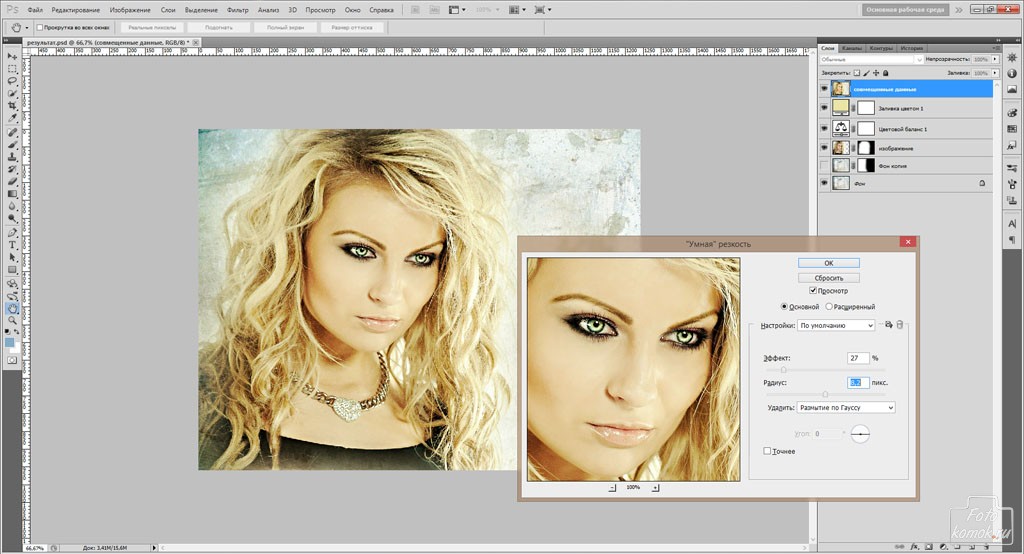This screenshot has width=1024, height=554.
Task: Zoom in on the dialog preview with plus
Action: tap(655, 487)
